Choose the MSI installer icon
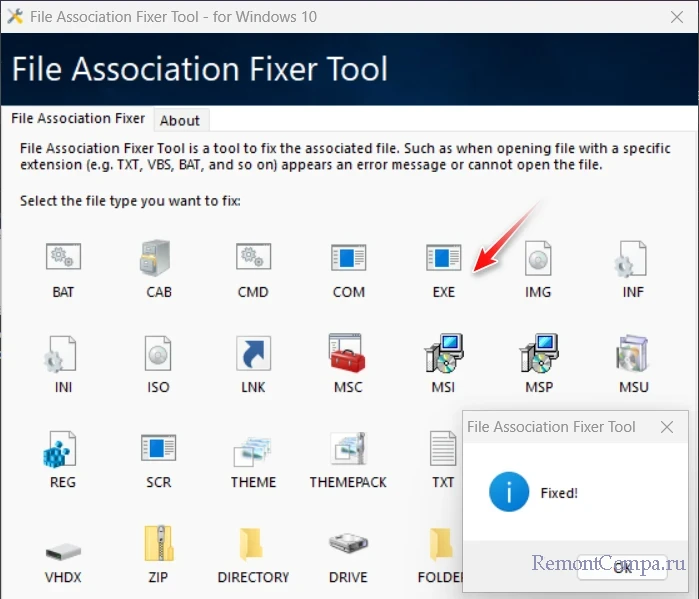Viewport: 699px width, 599px height. [444, 353]
